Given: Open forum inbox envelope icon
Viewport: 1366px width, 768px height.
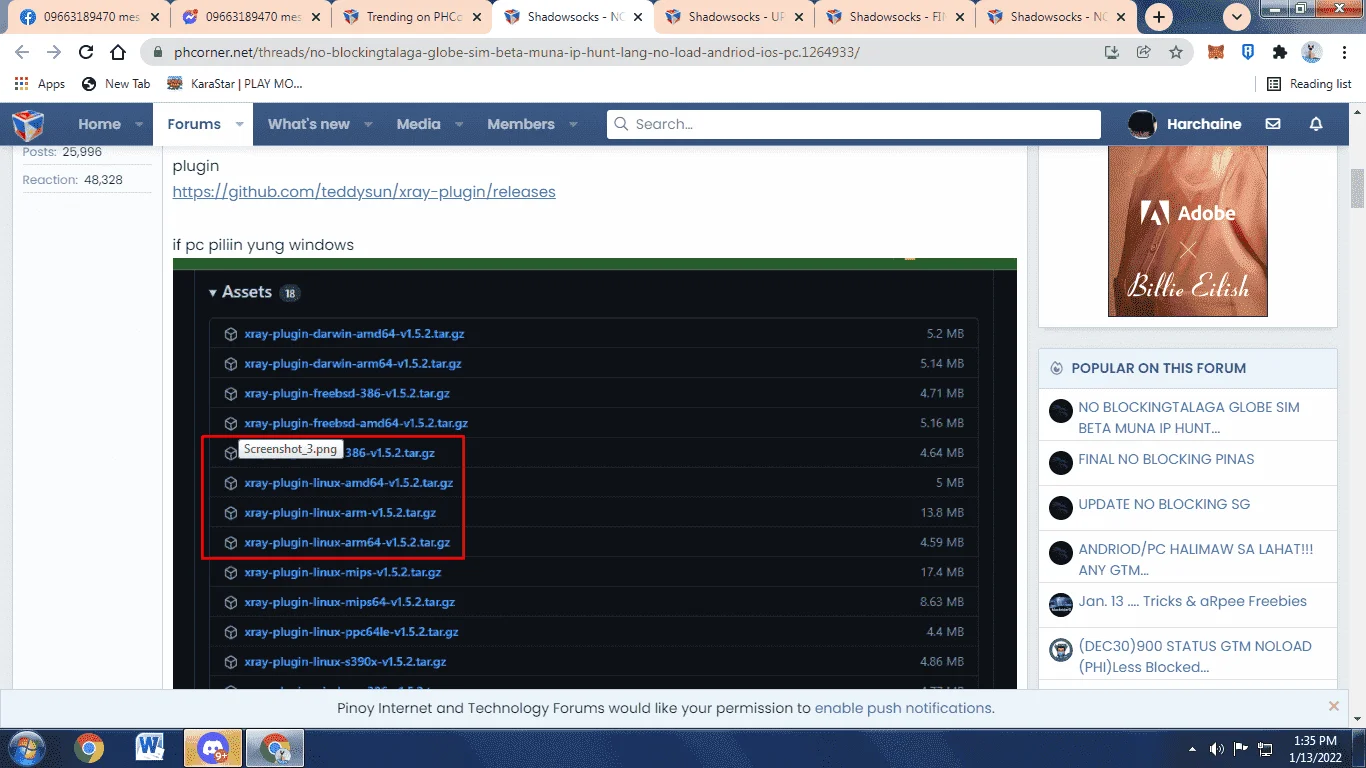Looking at the screenshot, I should (1273, 124).
